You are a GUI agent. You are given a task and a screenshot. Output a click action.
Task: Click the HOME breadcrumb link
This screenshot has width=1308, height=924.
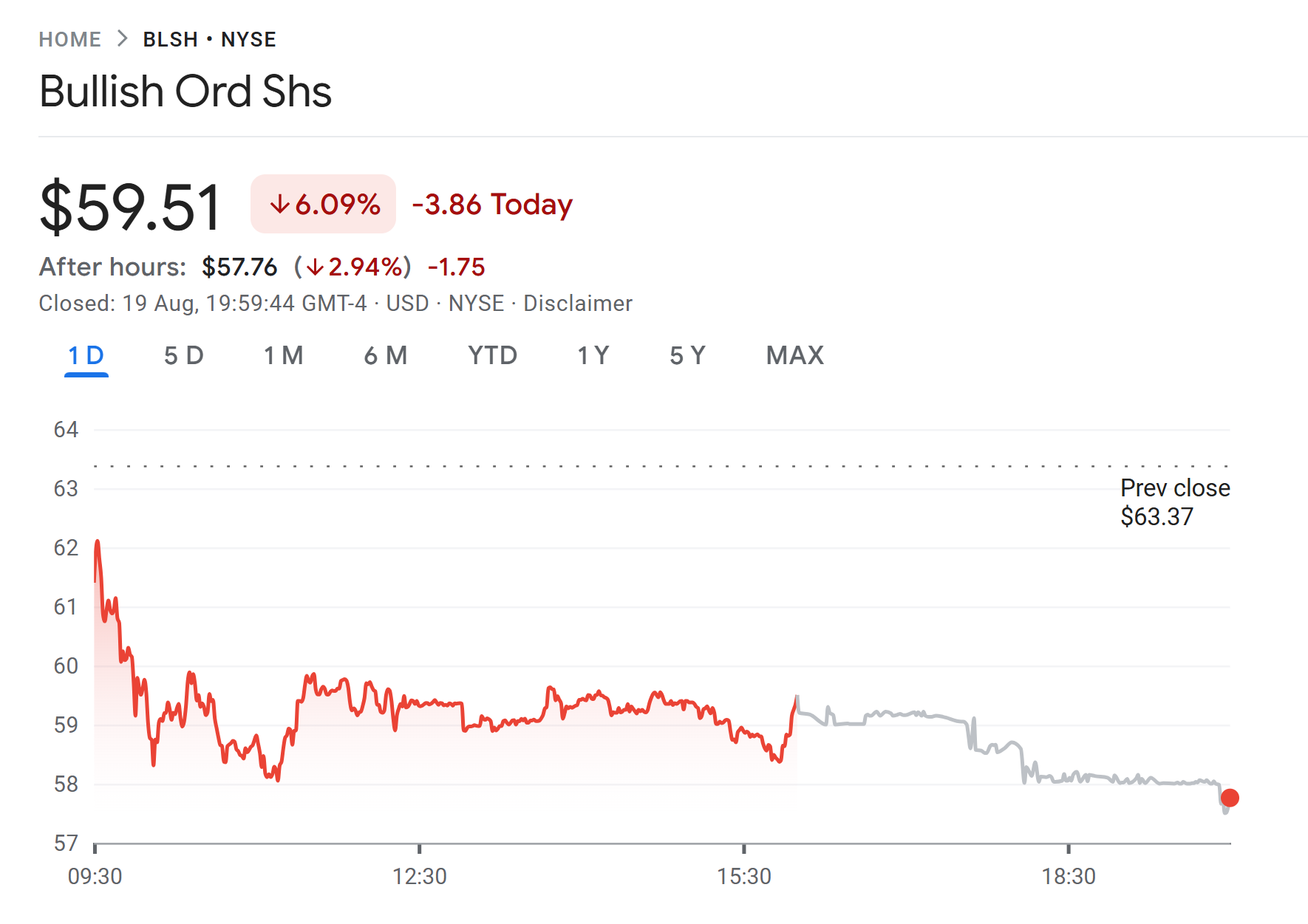coord(69,39)
